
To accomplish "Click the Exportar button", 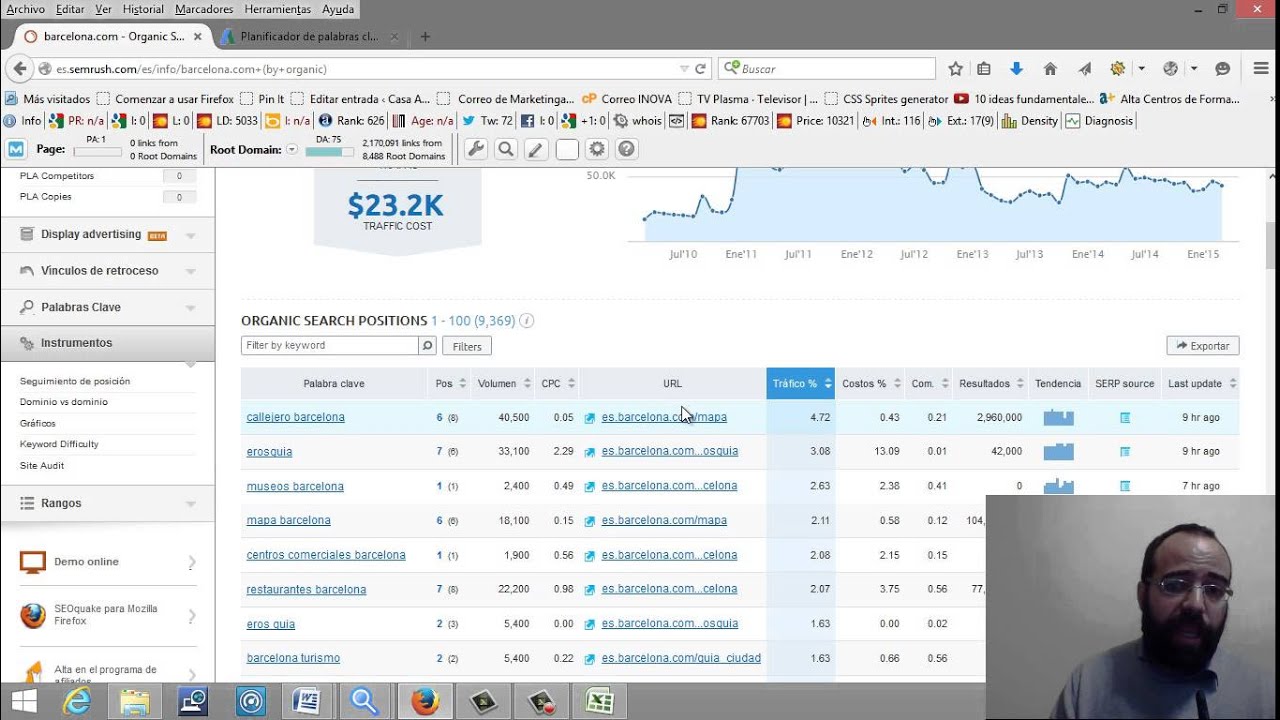I will (x=1203, y=346).
